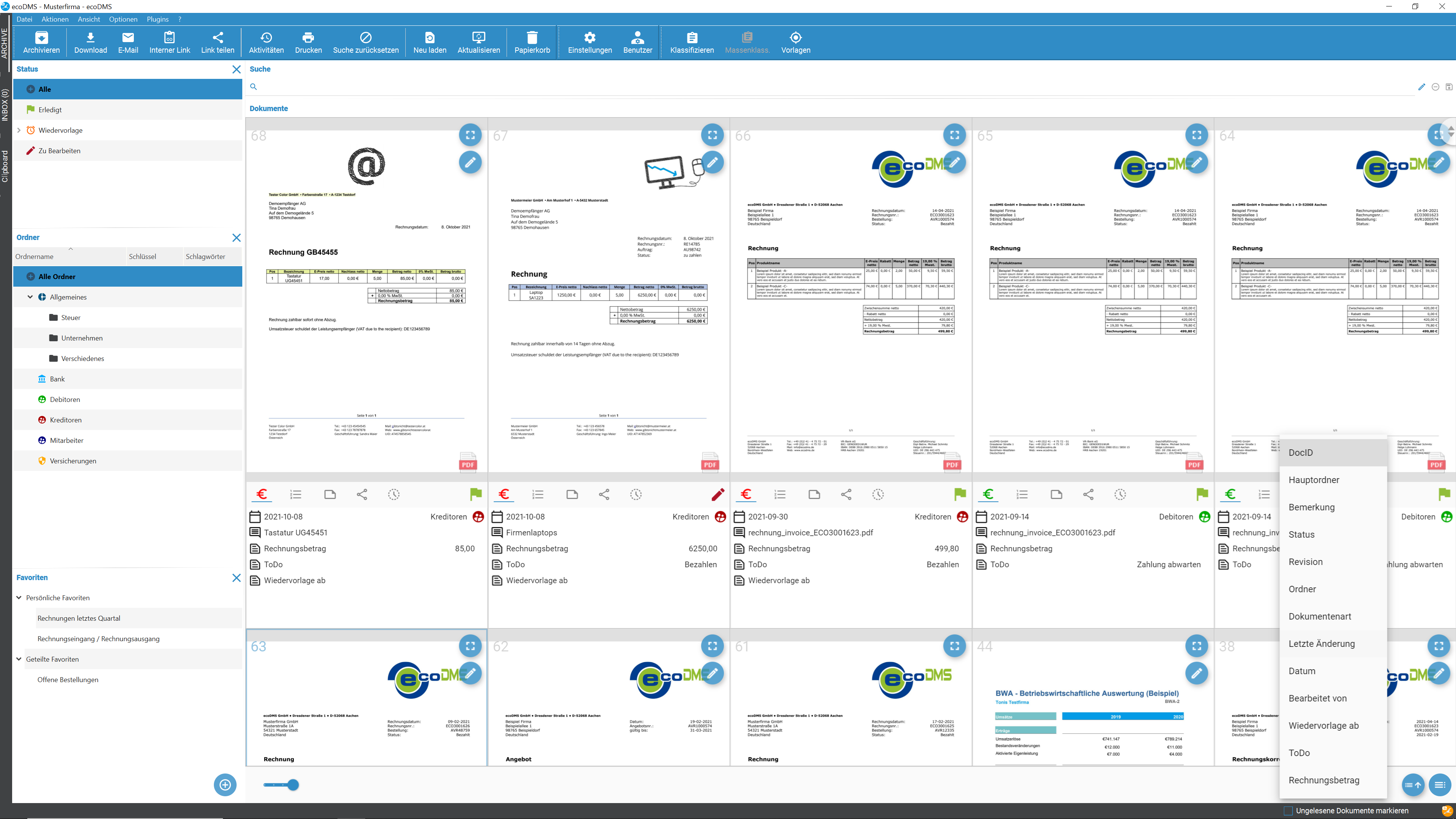Click the pencil icon in search bar
Viewport: 1456px width, 819px height.
tap(1421, 86)
